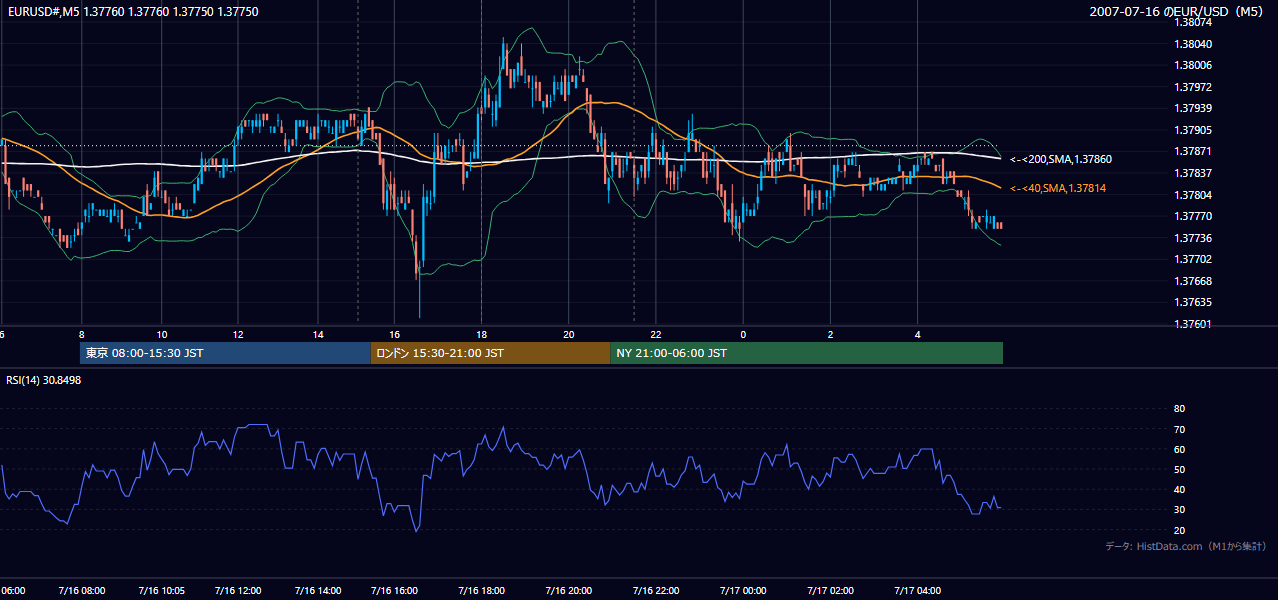Click the hour 22 tick under the chart
The height and width of the screenshot is (600, 1278).
tap(656, 334)
